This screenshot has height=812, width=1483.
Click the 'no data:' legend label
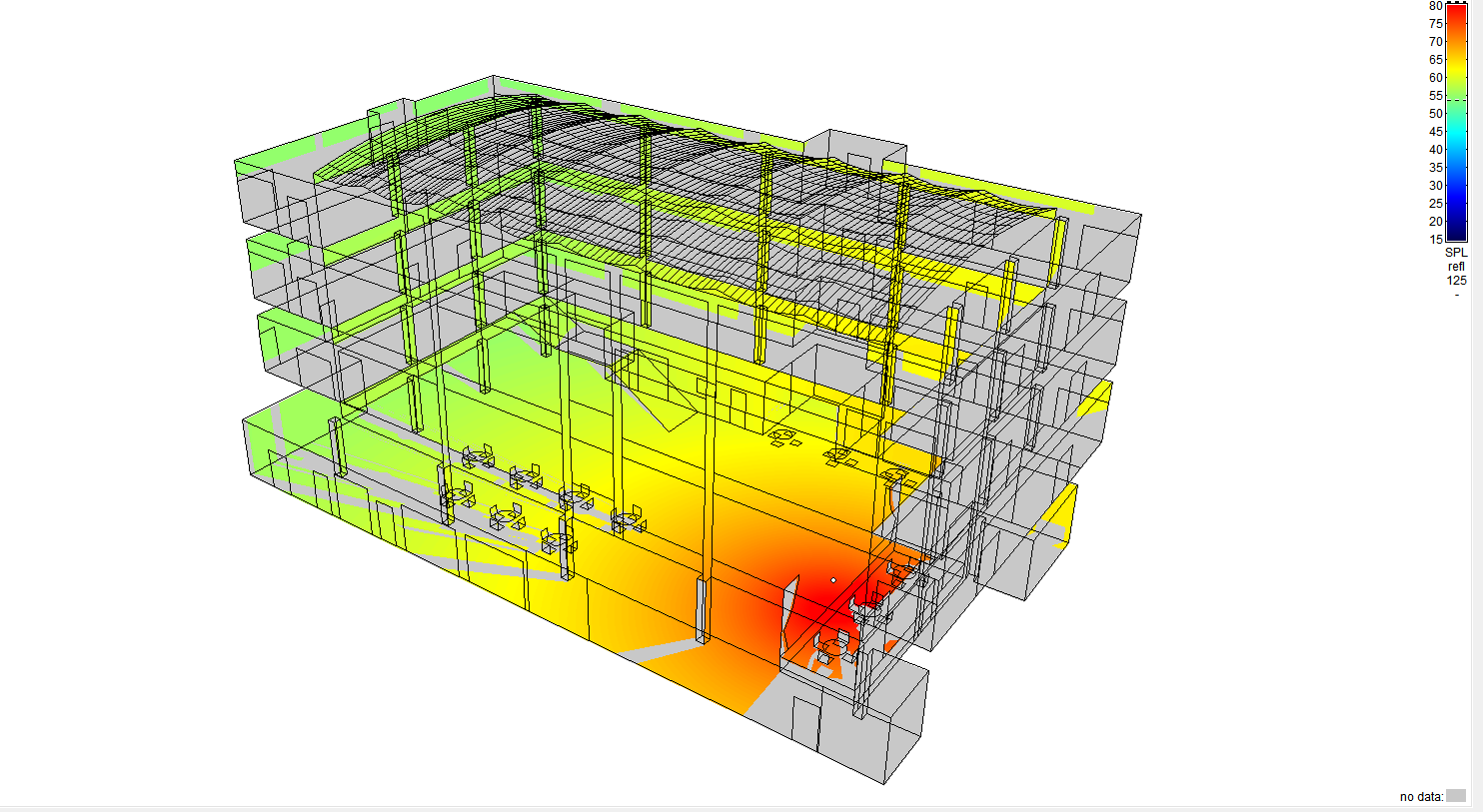tap(1421, 797)
